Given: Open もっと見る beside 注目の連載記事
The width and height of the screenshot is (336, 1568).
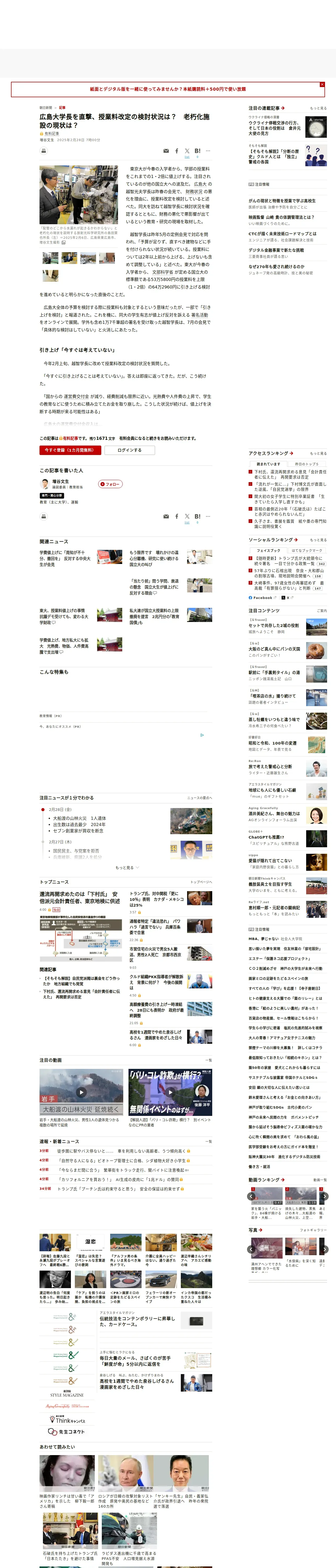Looking at the screenshot, I should coord(318,108).
